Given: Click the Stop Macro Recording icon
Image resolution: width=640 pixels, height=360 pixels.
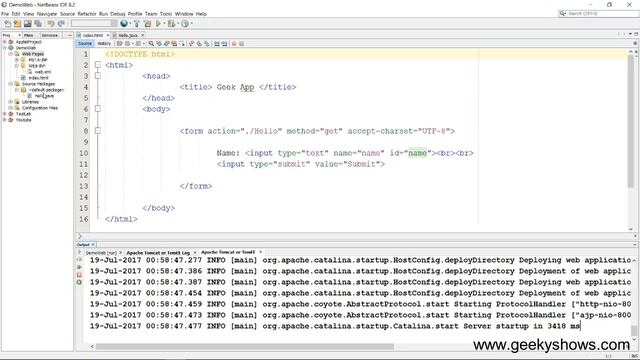Looking at the screenshot, I should point(241,44).
